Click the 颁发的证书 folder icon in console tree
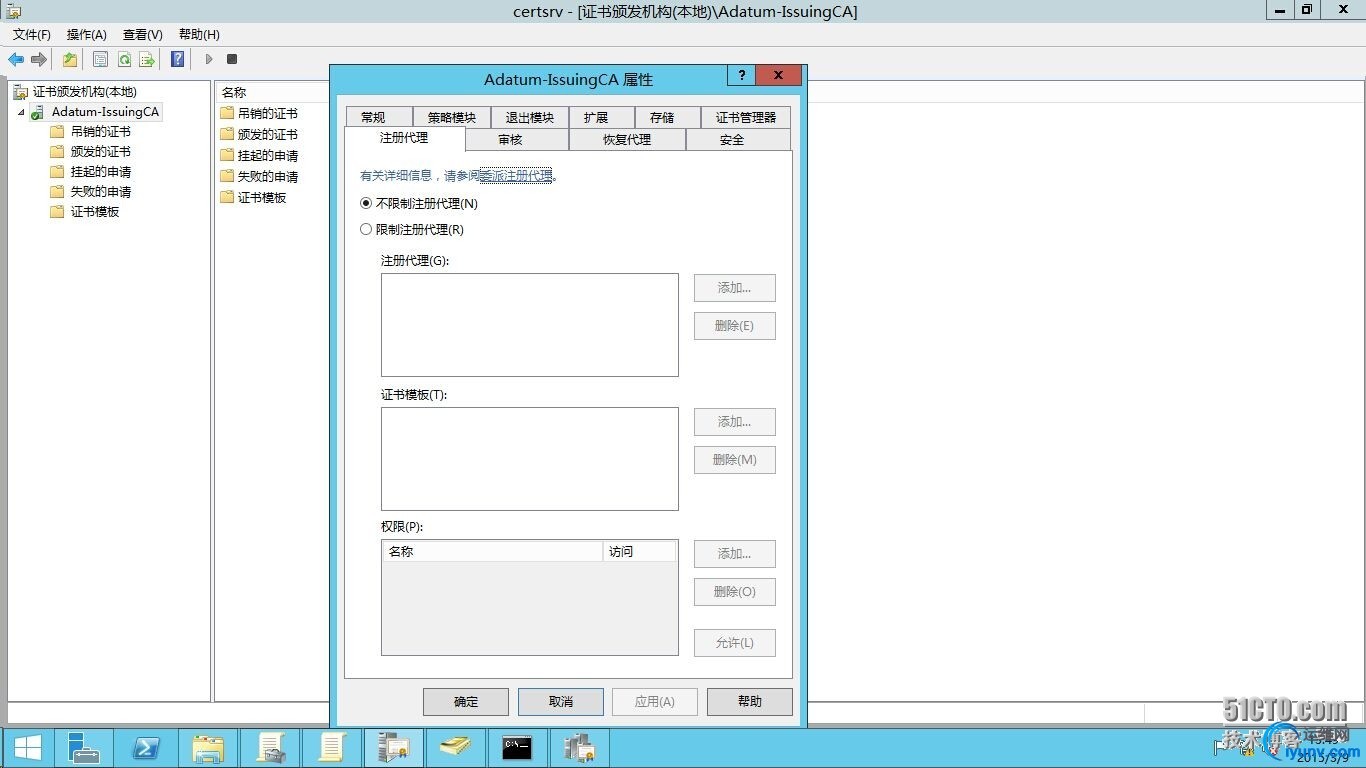Viewport: 1366px width, 768px height. click(57, 151)
